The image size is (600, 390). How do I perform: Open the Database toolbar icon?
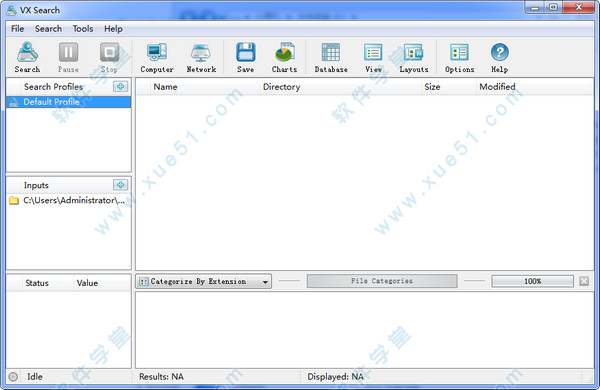pos(331,57)
